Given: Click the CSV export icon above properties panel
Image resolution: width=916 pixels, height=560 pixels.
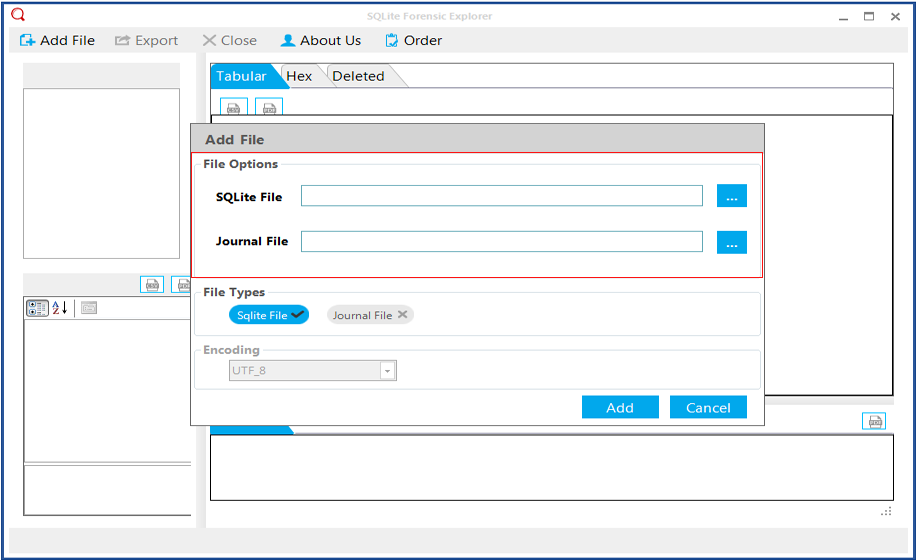Looking at the screenshot, I should tap(152, 285).
